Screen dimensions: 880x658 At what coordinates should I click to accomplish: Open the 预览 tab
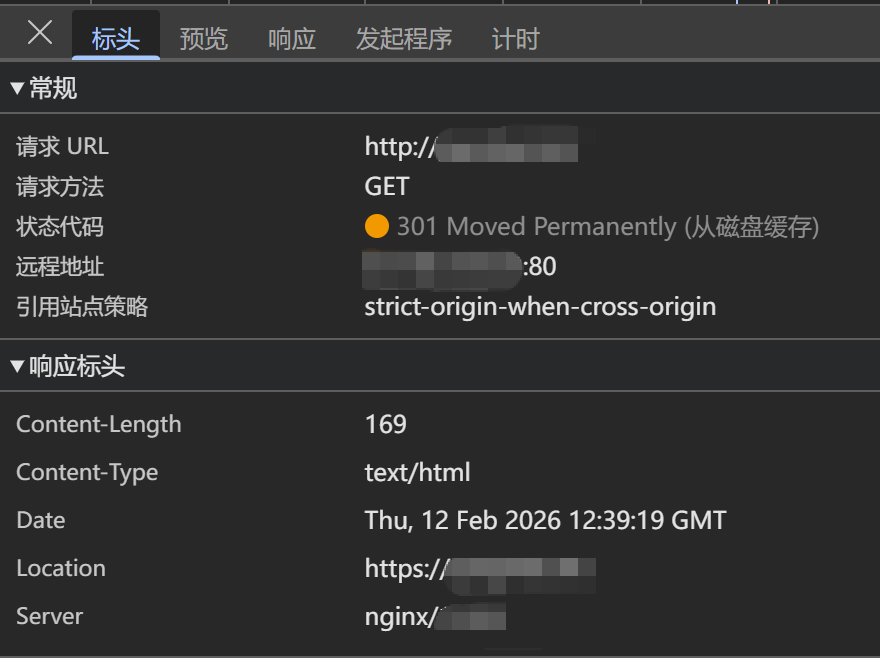(x=203, y=39)
